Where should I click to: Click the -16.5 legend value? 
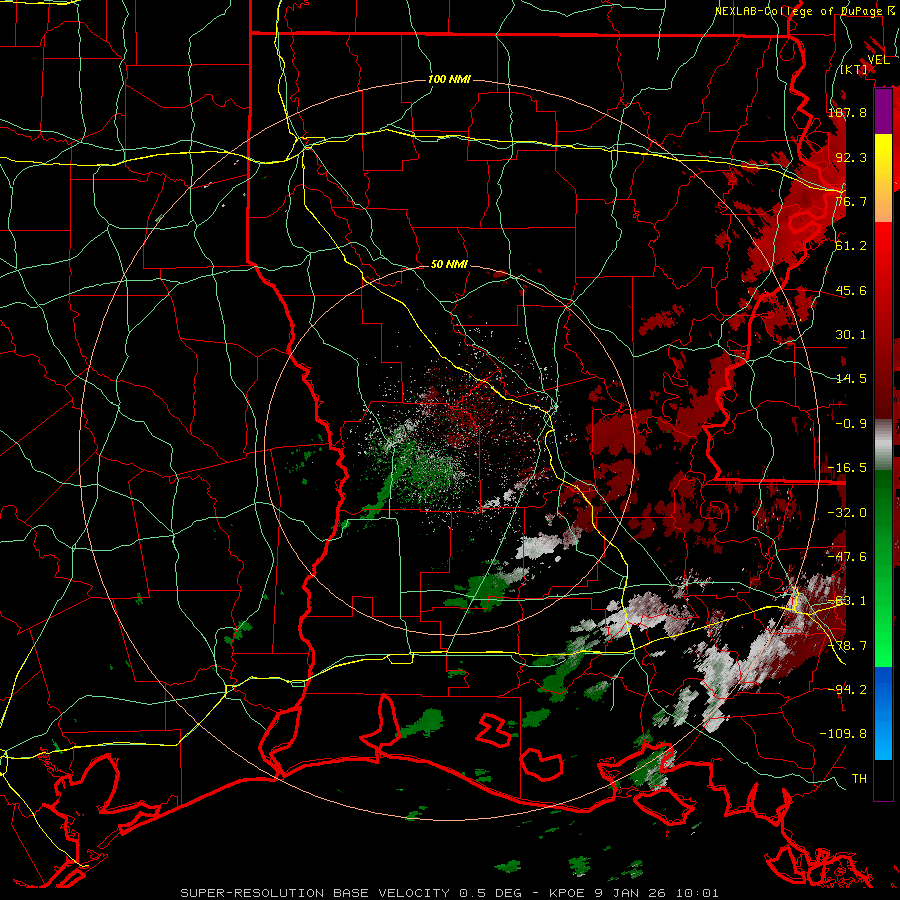click(x=847, y=467)
